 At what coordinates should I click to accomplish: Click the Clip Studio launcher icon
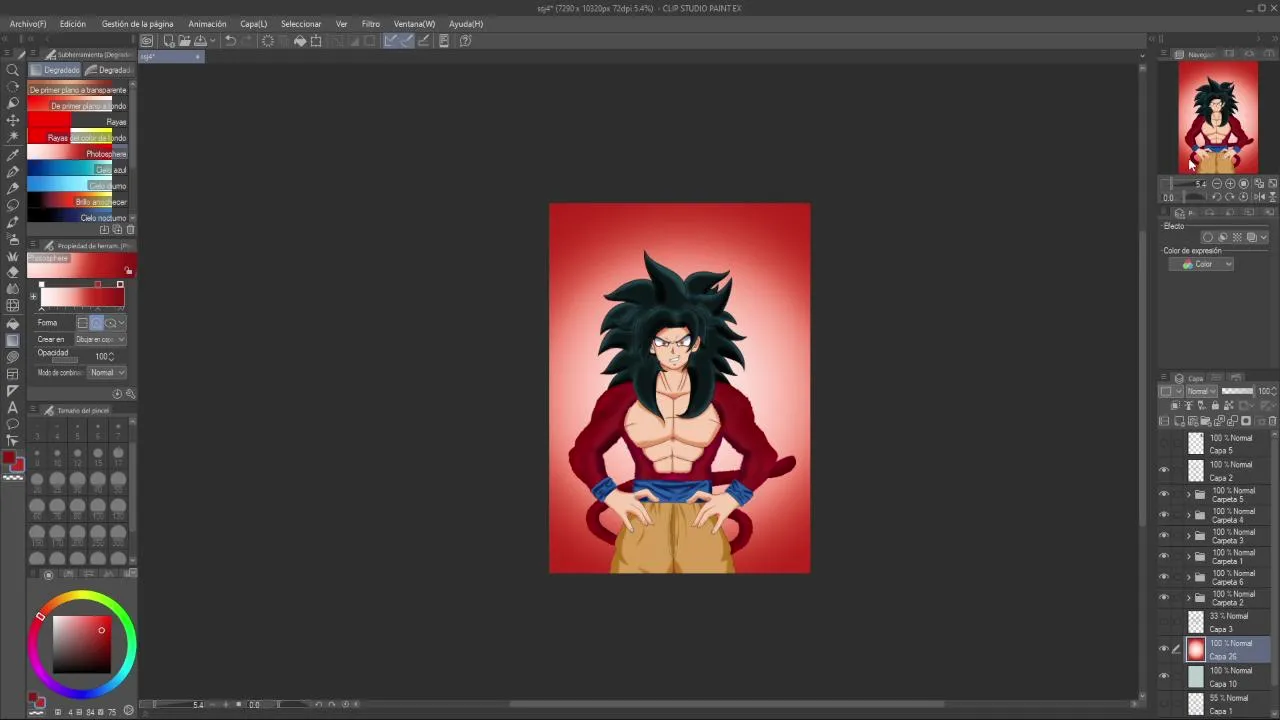coord(147,41)
